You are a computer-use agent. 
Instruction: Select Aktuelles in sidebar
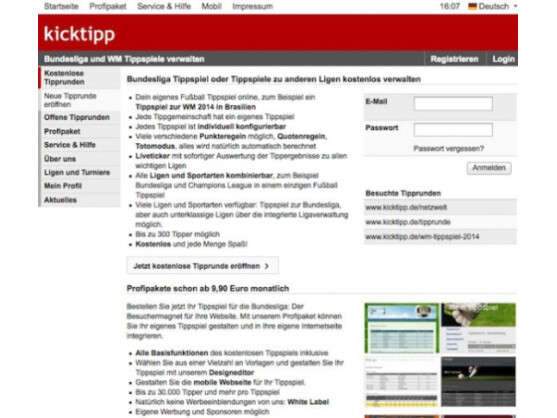[80, 200]
